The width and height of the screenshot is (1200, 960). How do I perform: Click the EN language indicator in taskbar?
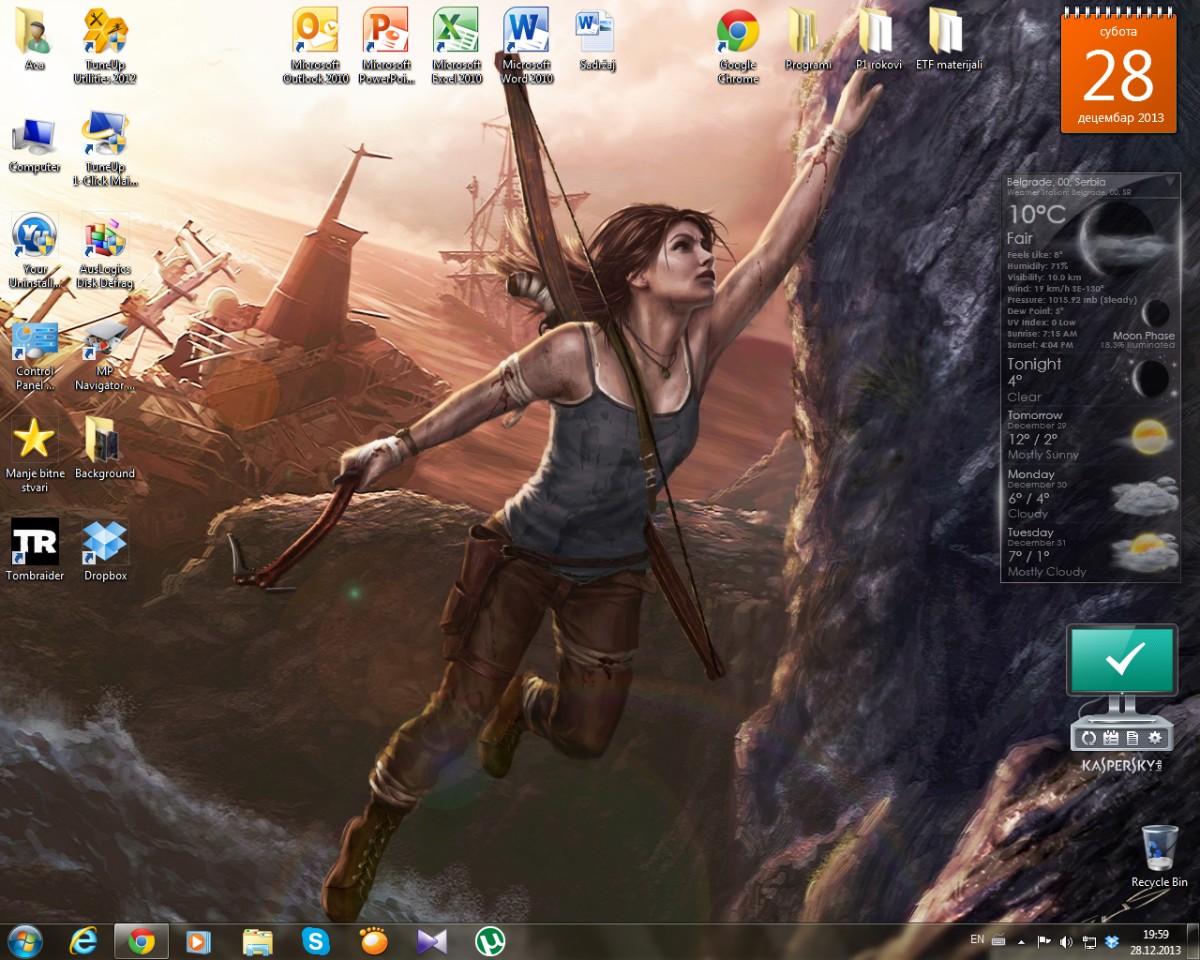pyautogui.click(x=977, y=940)
